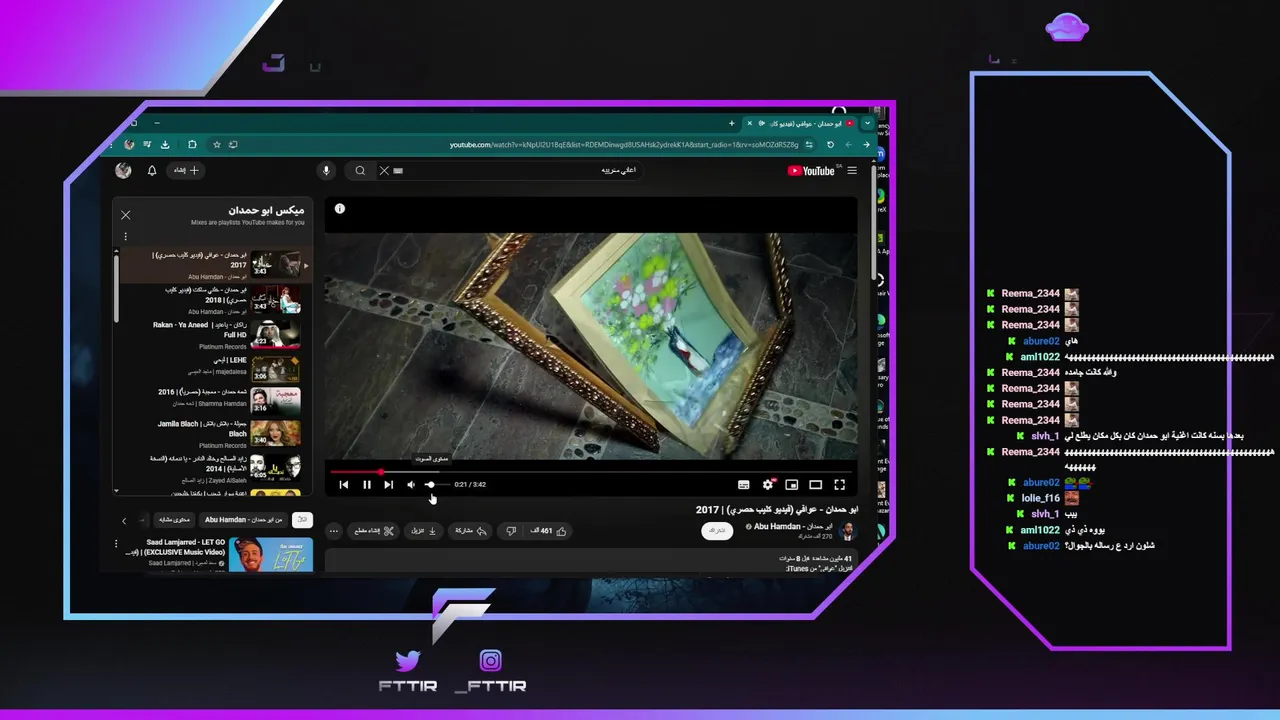1280x720 pixels.
Task: Clear the YouTube search text
Action: coord(384,171)
